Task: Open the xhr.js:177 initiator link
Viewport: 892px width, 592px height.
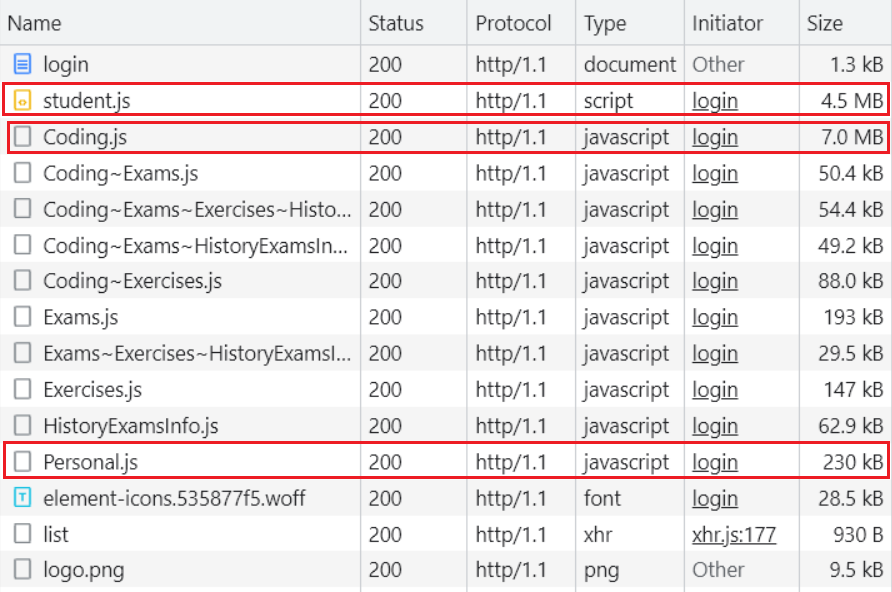Action: pos(734,535)
